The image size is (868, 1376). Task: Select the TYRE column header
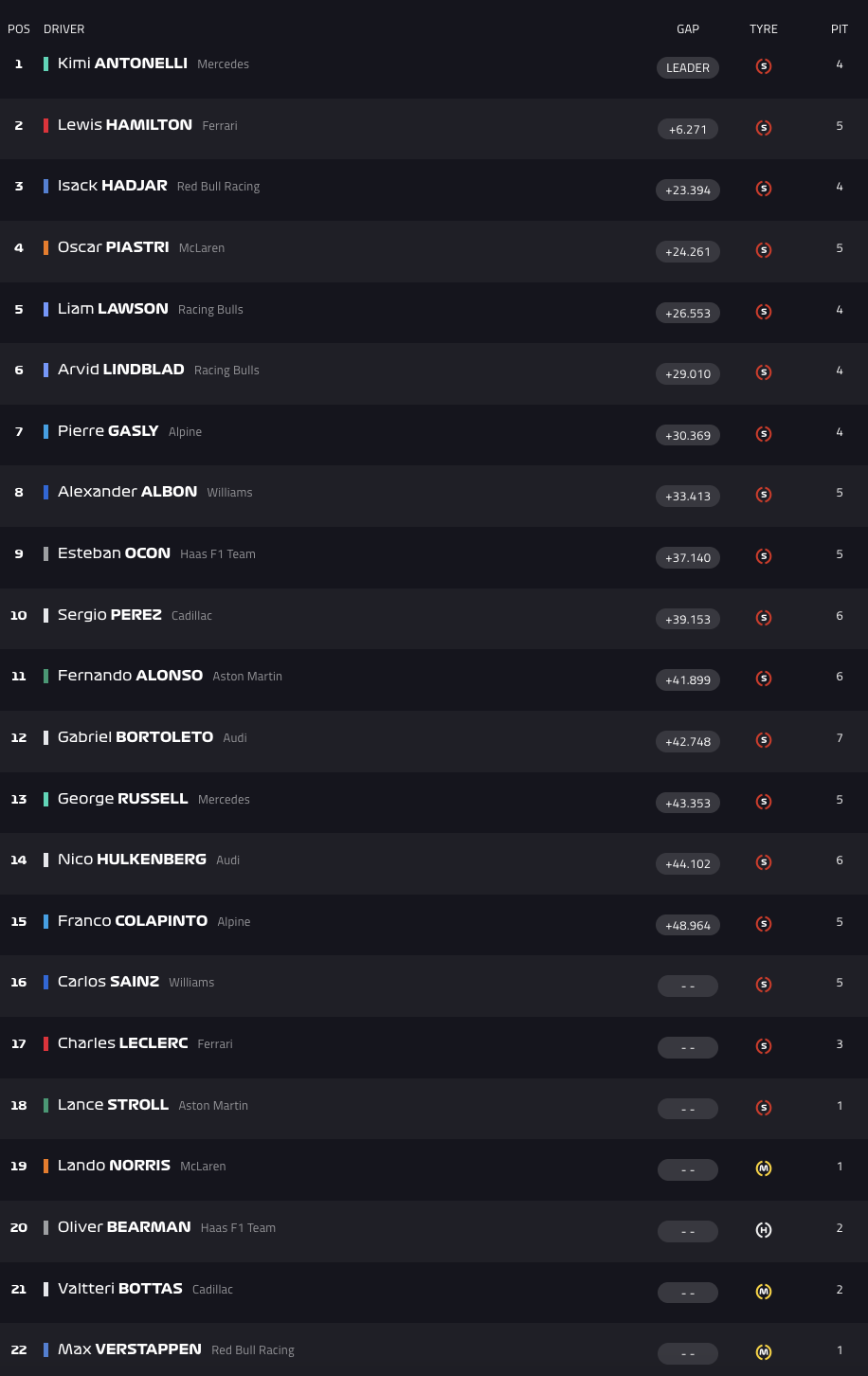[764, 29]
